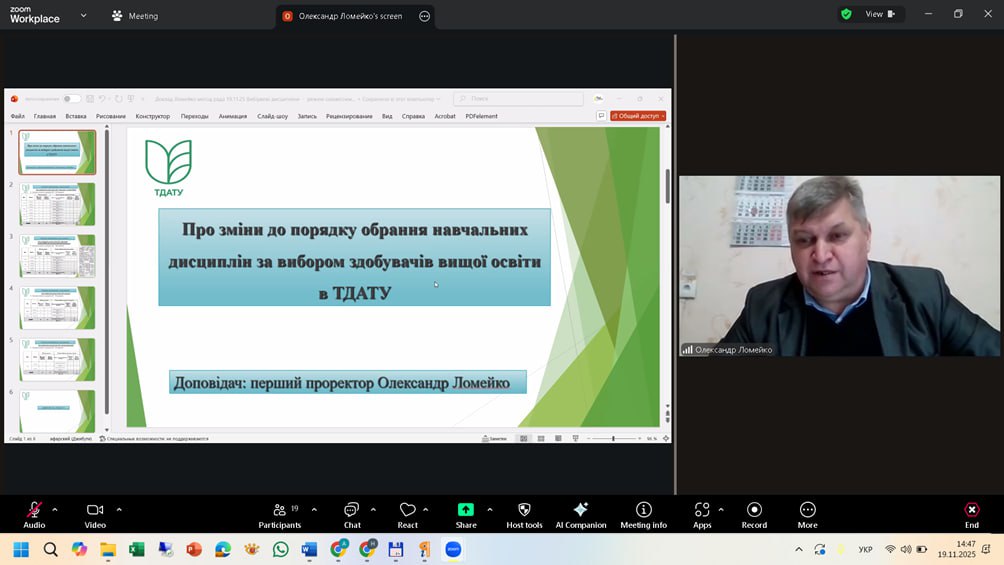Click PowerPoint undo icon

pos(102,99)
